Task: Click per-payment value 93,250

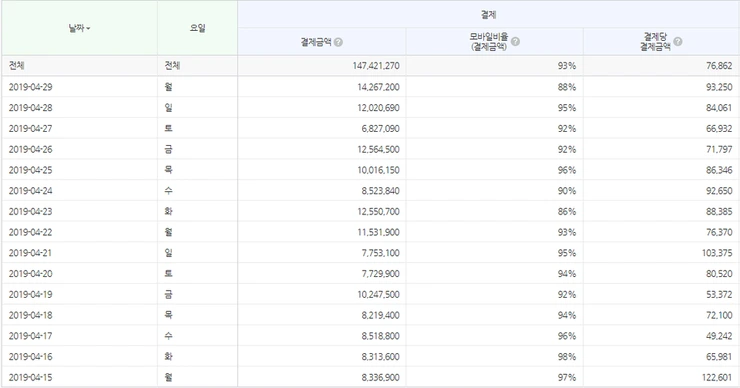Action: coord(719,87)
